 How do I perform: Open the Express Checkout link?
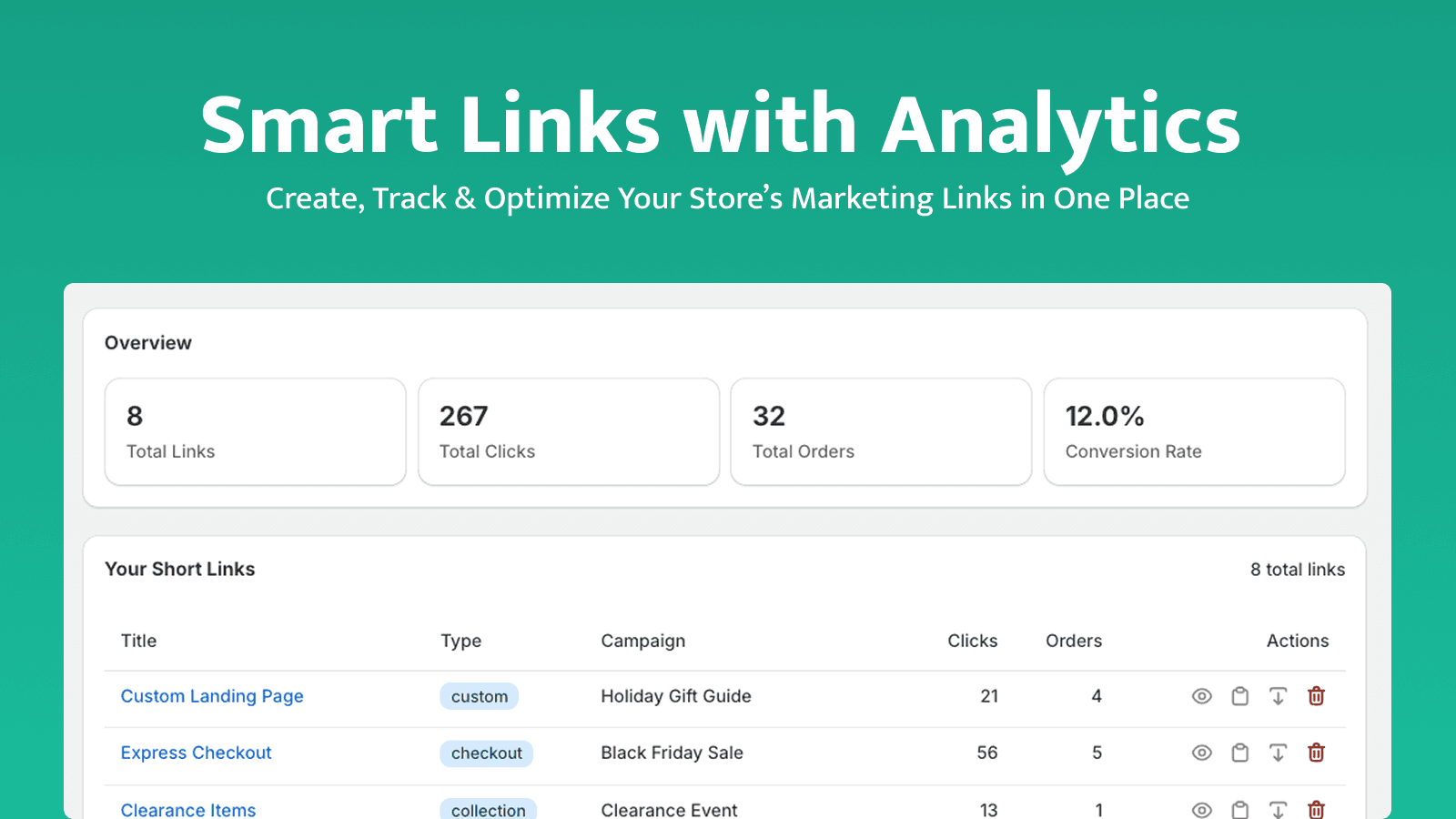pos(196,753)
